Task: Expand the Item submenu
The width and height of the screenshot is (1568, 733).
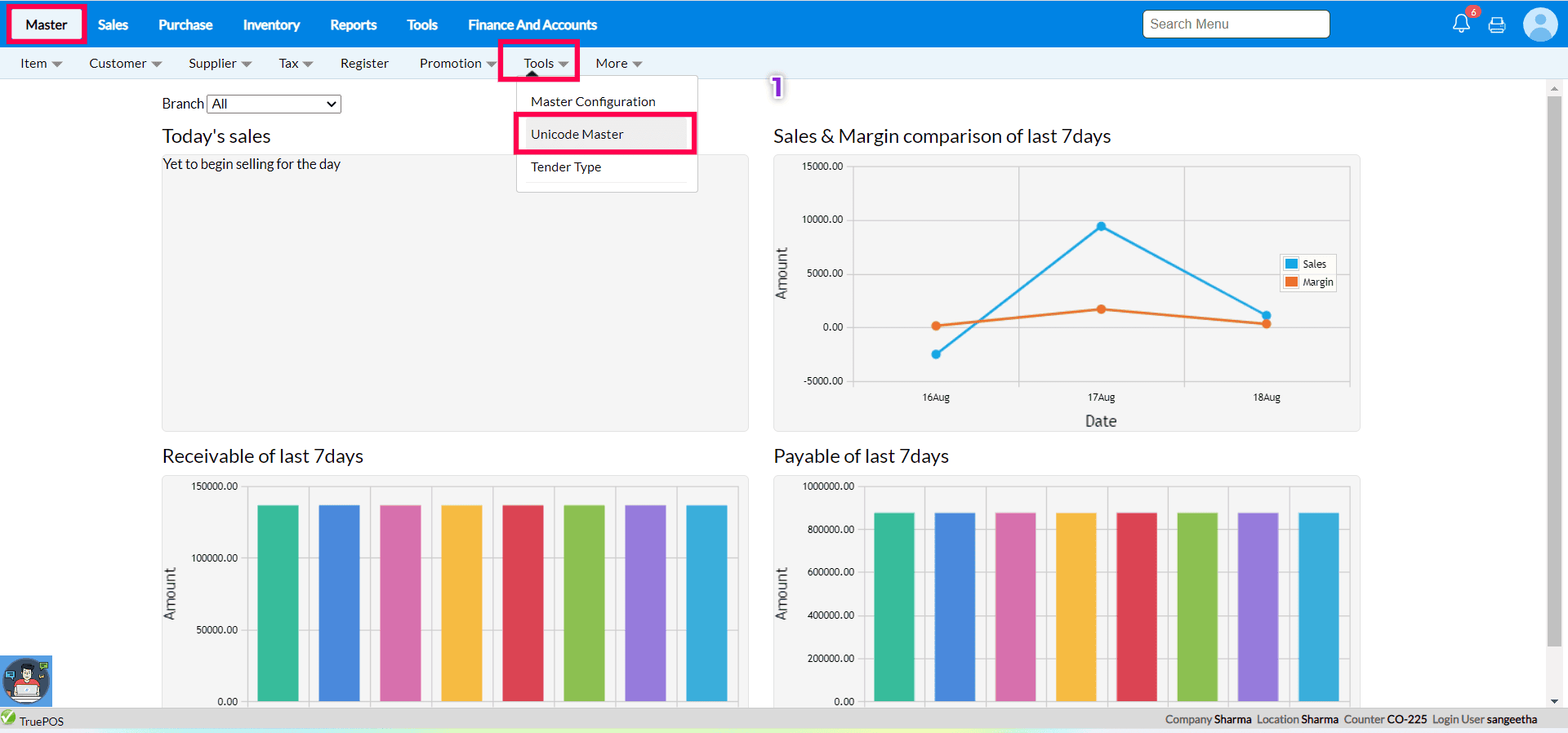Action: click(x=41, y=64)
